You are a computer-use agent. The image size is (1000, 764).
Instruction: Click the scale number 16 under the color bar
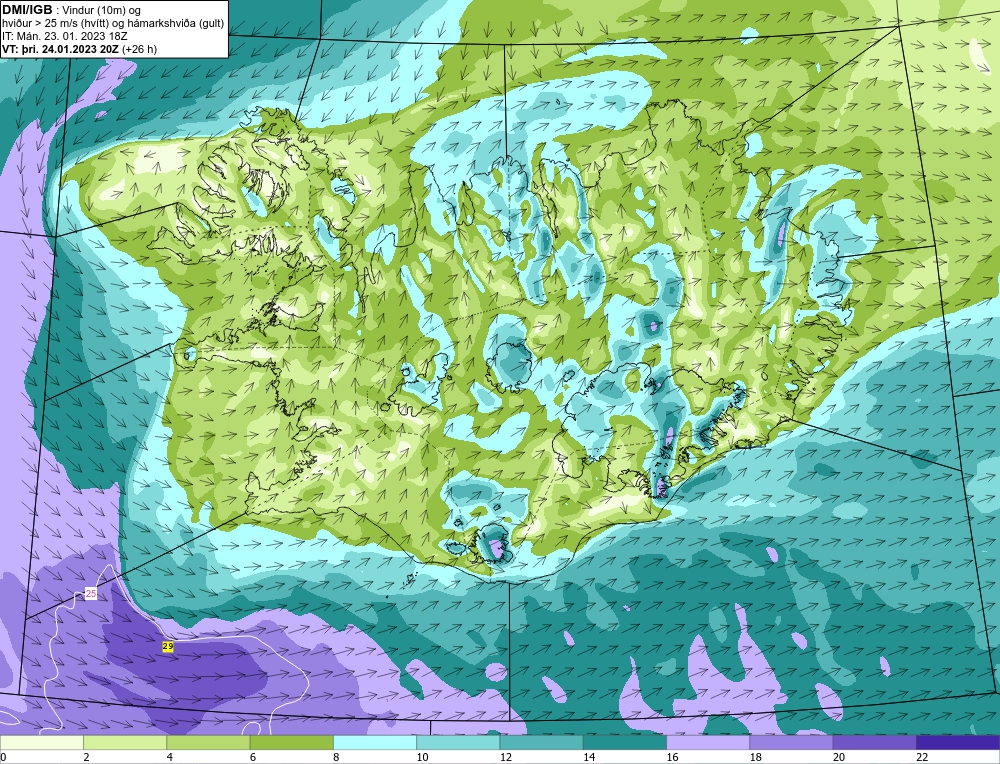(672, 757)
